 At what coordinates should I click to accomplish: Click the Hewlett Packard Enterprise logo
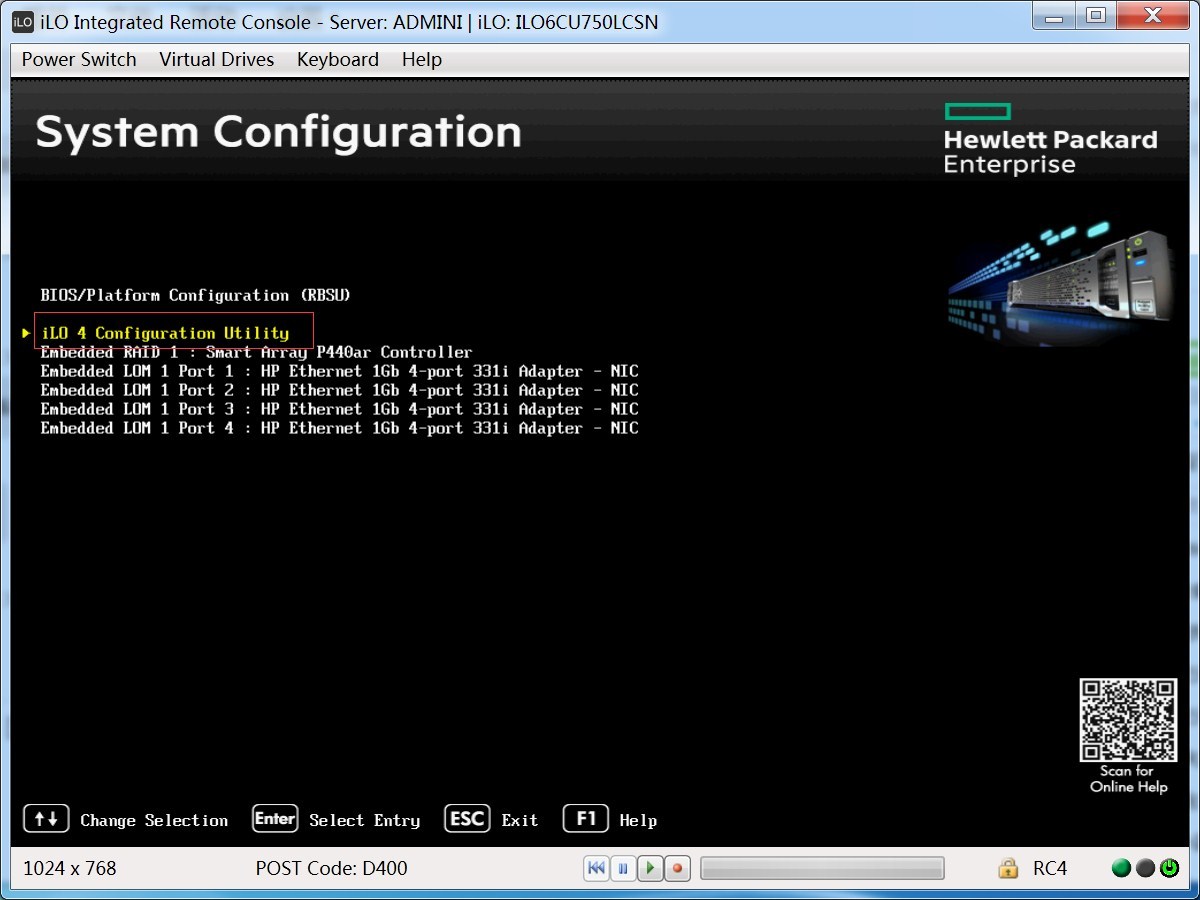pyautogui.click(x=1050, y=139)
